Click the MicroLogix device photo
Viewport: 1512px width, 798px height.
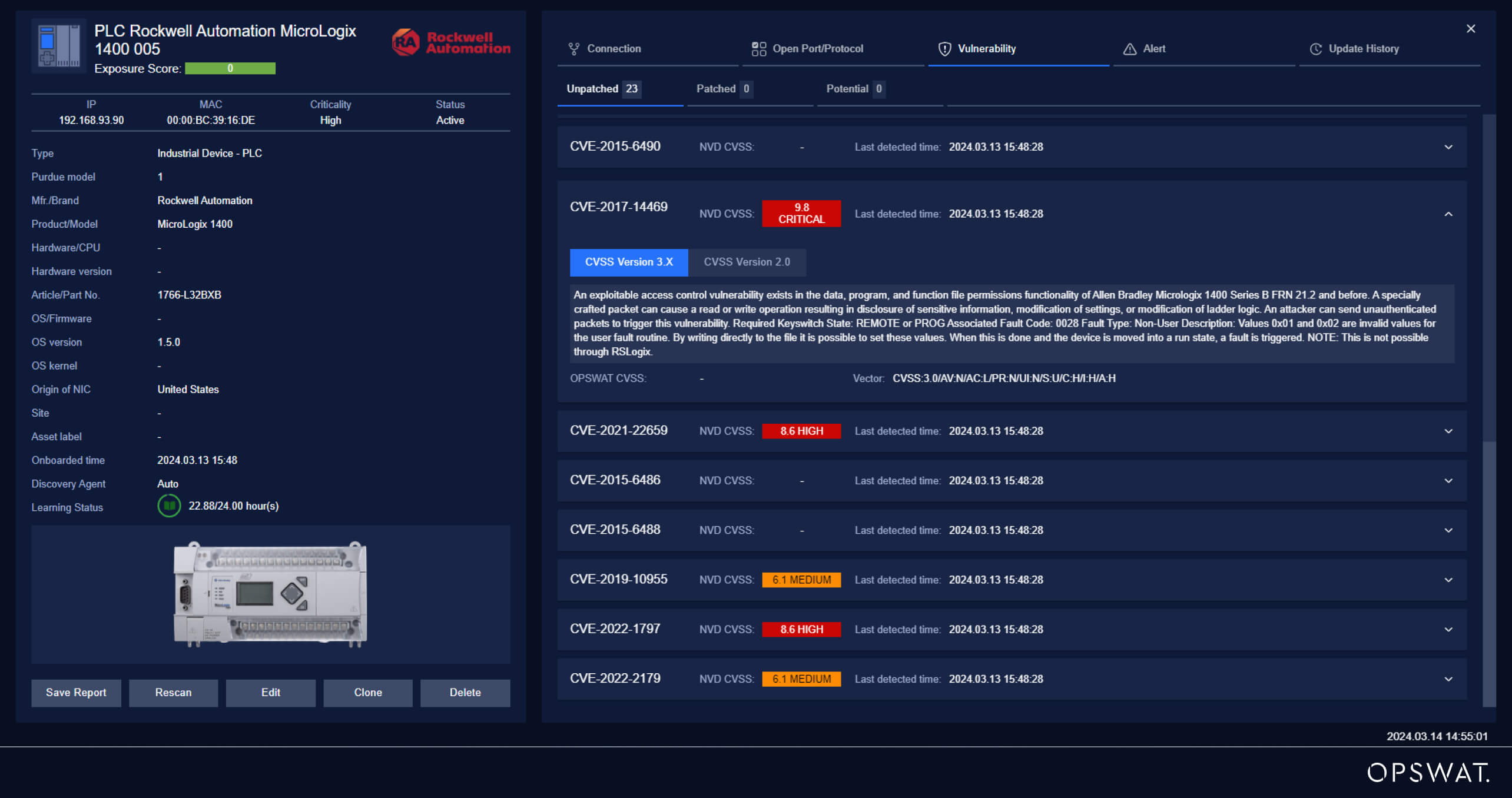coord(271,593)
